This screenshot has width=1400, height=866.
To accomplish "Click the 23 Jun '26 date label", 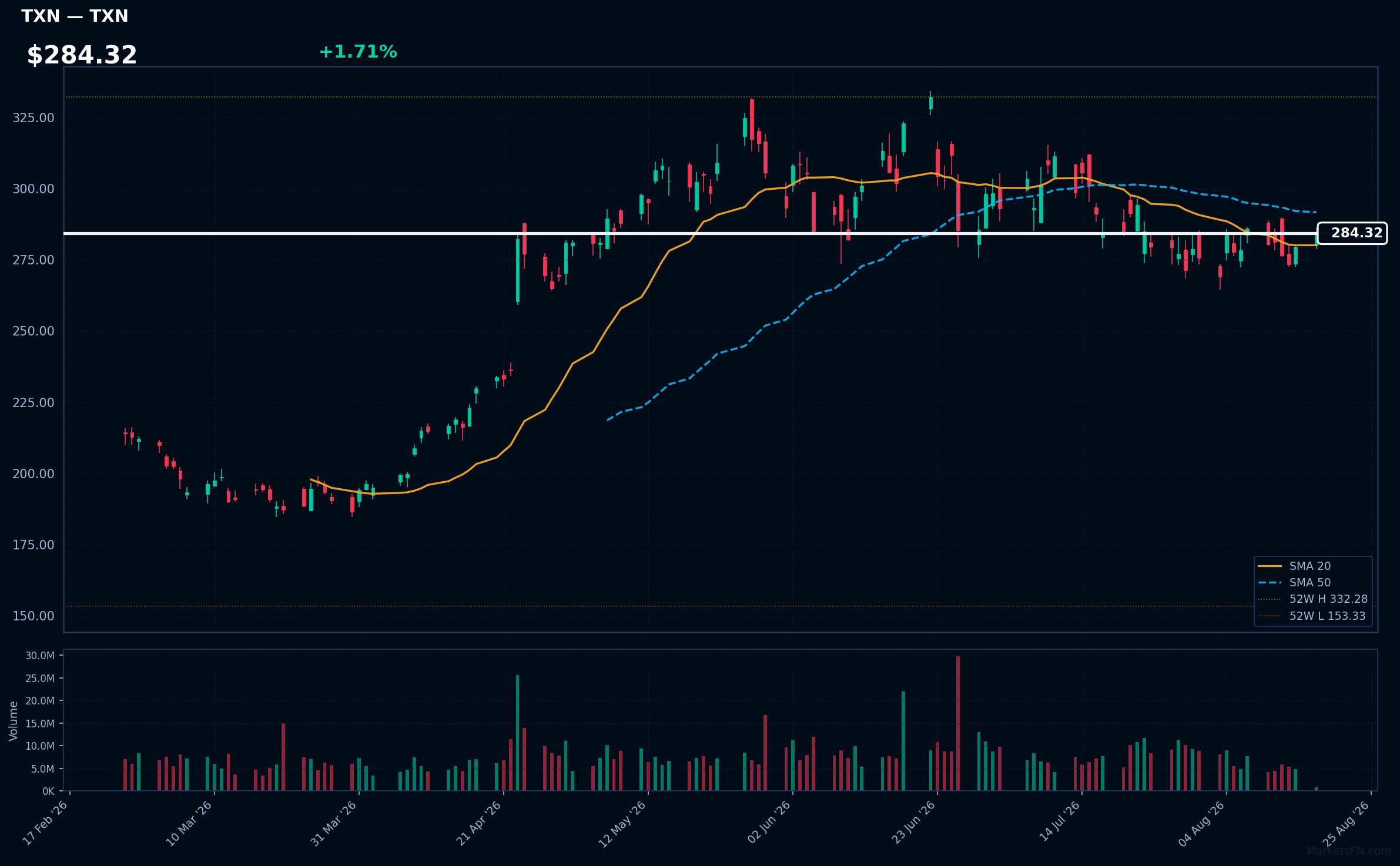I will [x=913, y=823].
